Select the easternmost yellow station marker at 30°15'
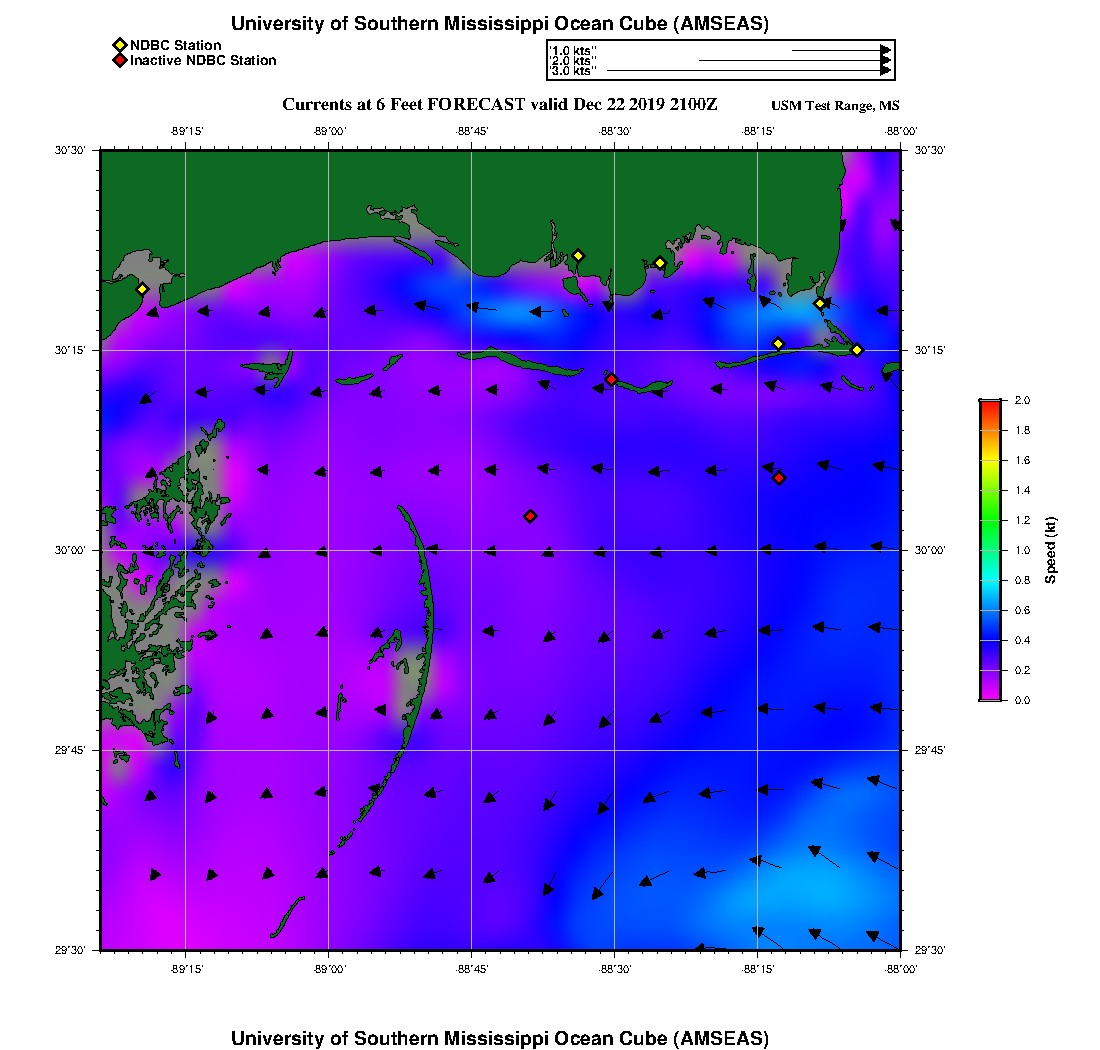The width and height of the screenshot is (1100, 1050). tap(857, 350)
